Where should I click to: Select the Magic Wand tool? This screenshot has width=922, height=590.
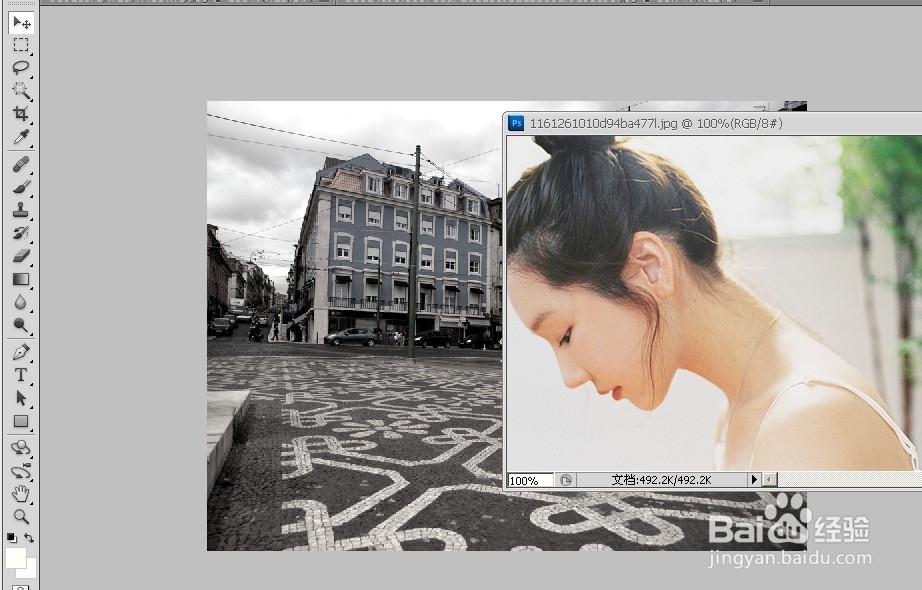tap(21, 91)
